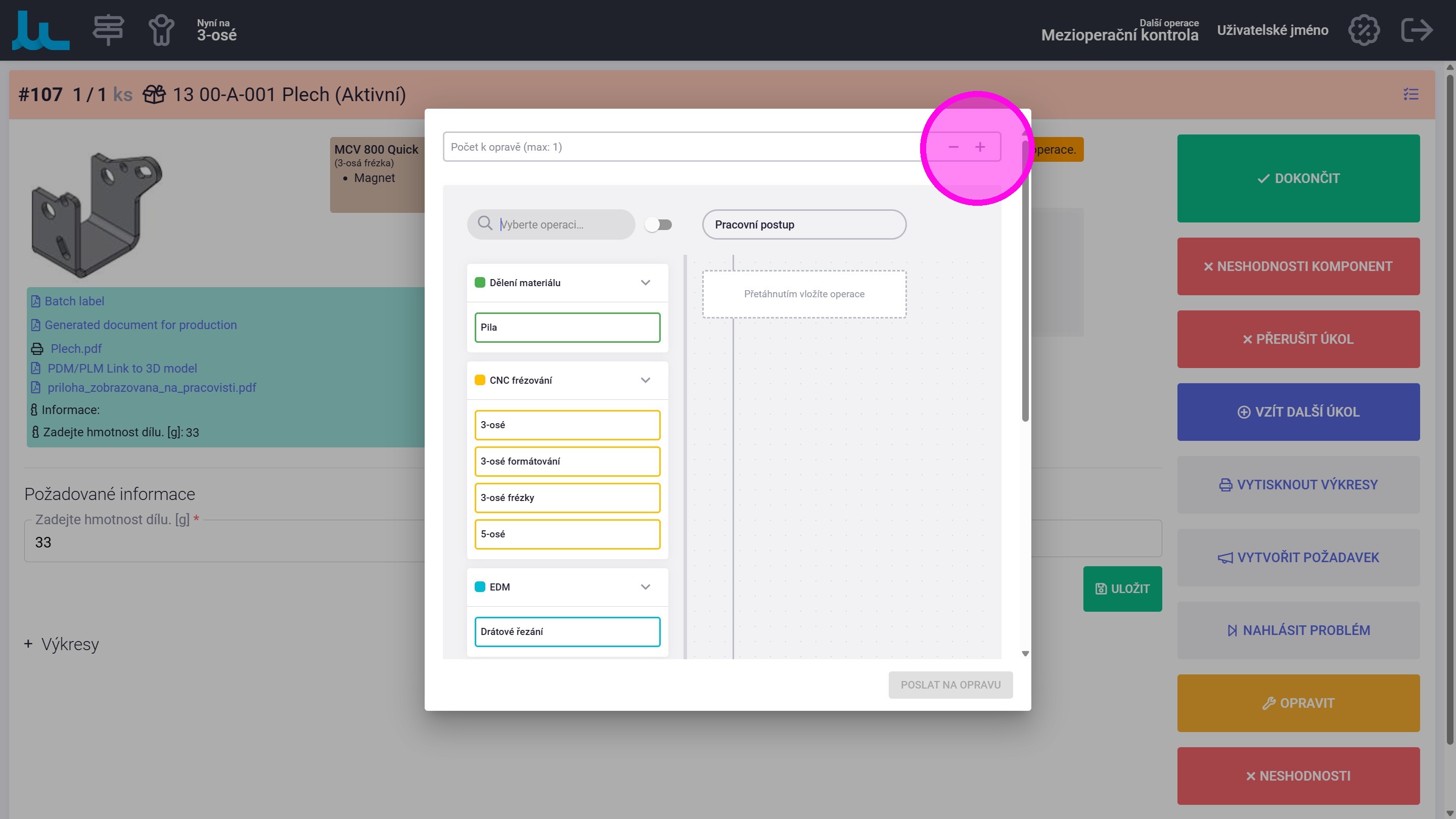This screenshot has height=819, width=1456.
Task: Click the signpost icon in top bar
Action: tap(108, 30)
